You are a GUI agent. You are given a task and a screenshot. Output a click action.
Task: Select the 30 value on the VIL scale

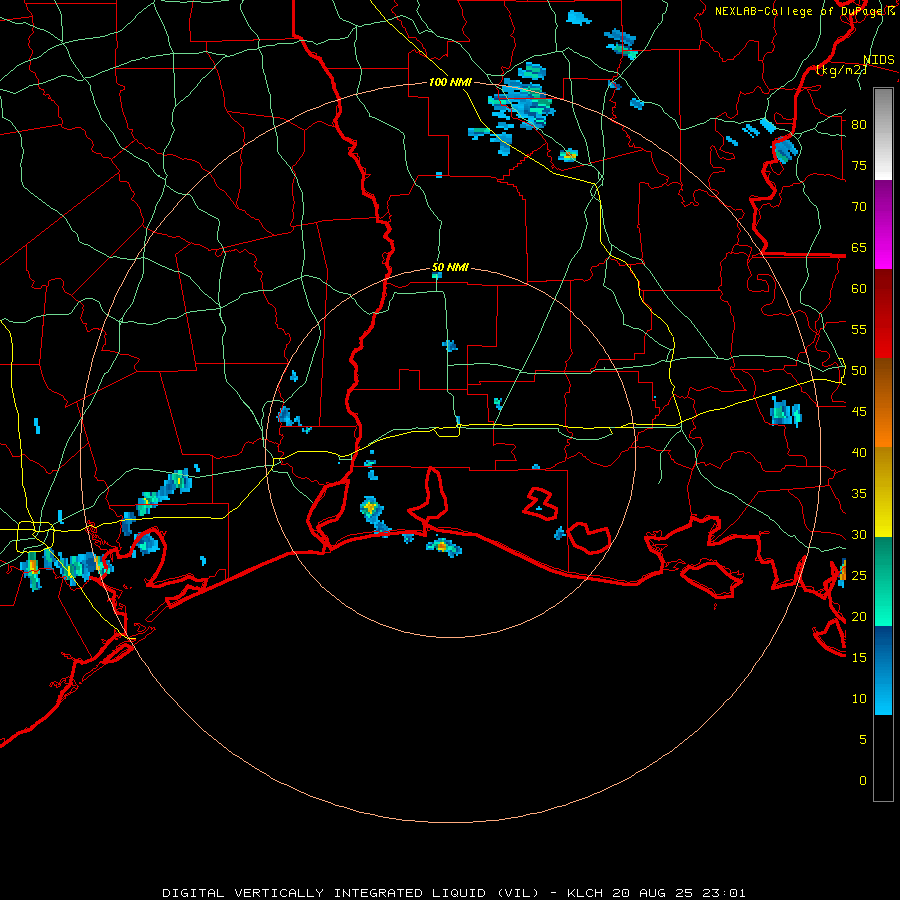859,535
